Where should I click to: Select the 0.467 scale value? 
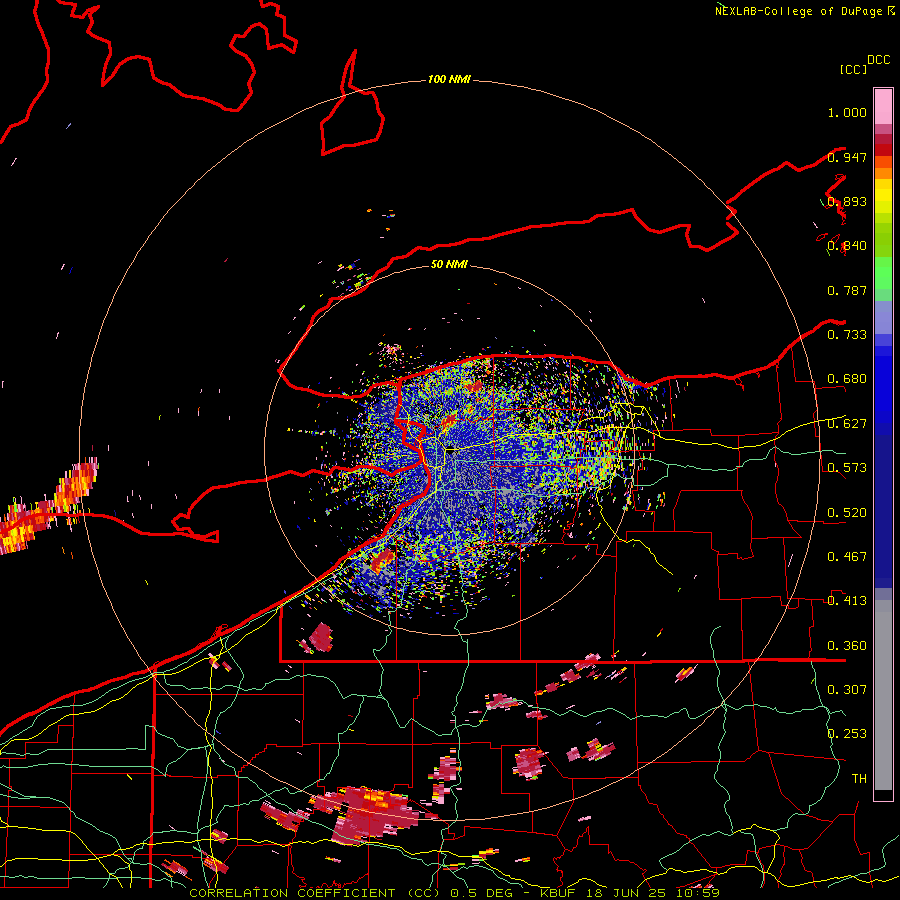pos(847,557)
